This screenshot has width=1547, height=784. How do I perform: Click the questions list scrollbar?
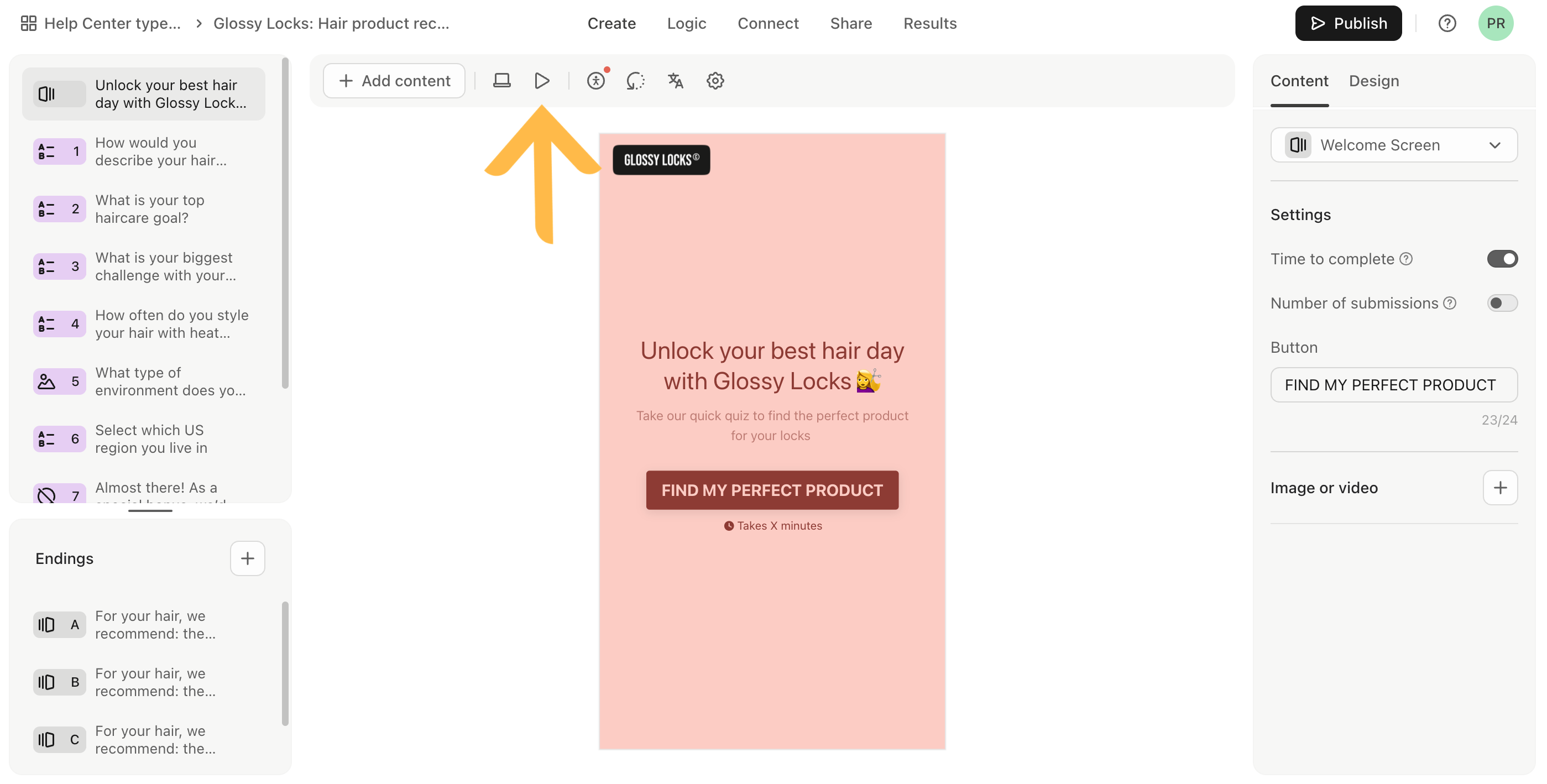[285, 222]
